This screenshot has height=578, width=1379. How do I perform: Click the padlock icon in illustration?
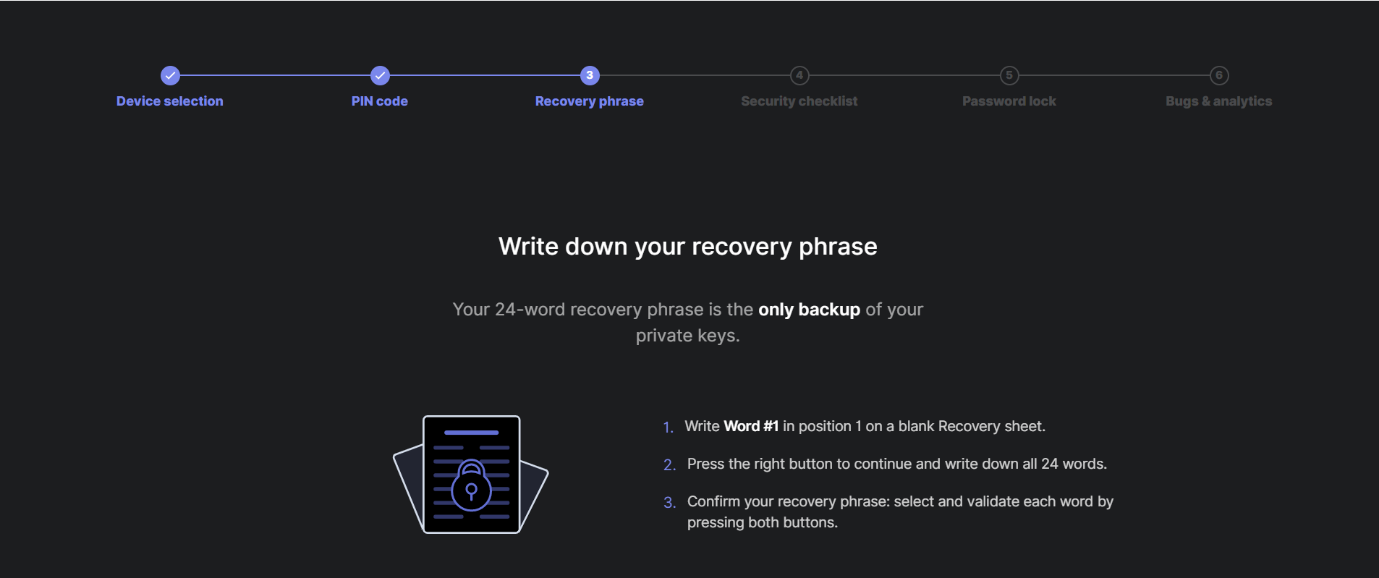pos(471,485)
